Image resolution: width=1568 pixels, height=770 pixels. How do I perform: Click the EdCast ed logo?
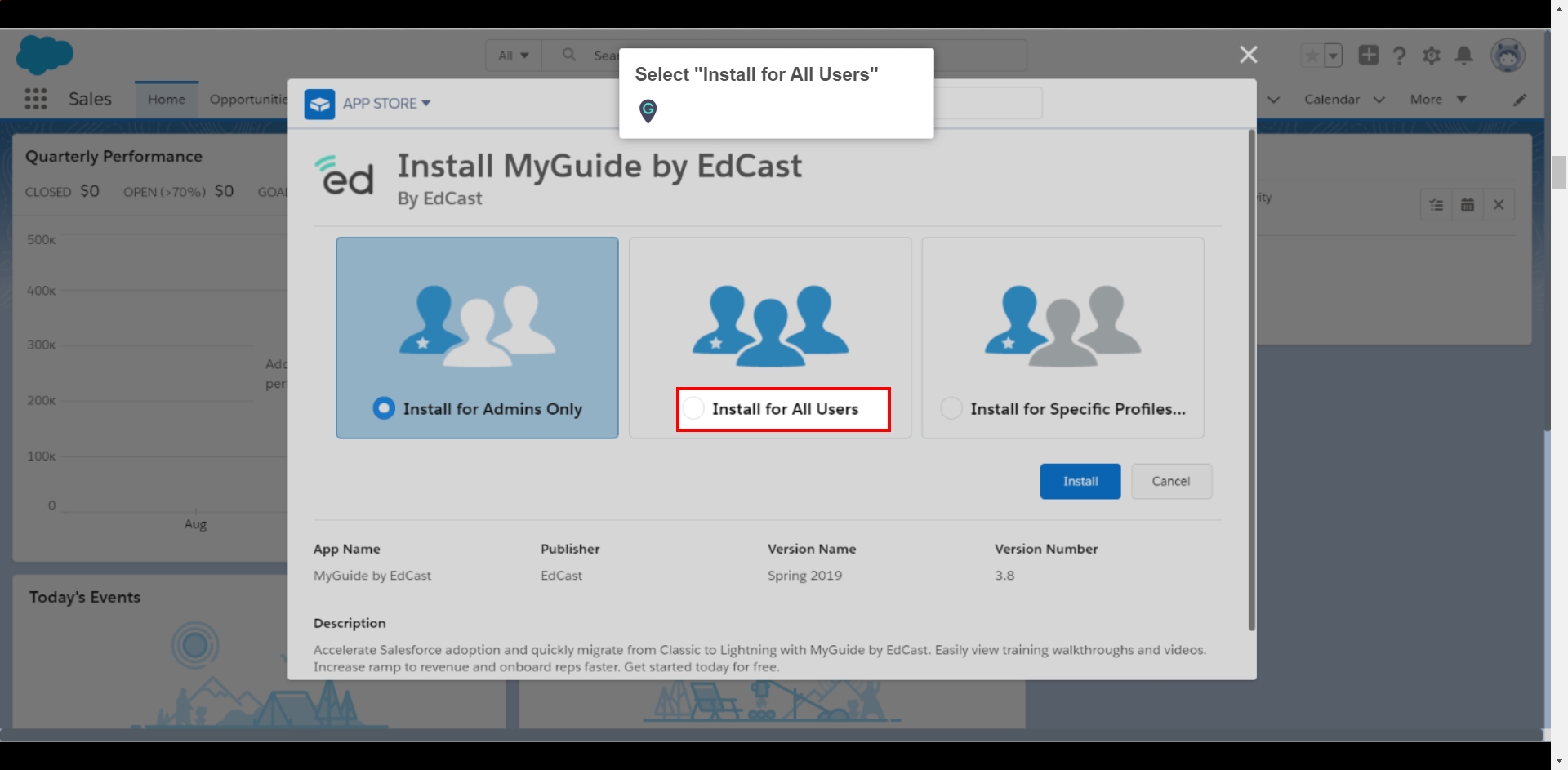tap(344, 176)
